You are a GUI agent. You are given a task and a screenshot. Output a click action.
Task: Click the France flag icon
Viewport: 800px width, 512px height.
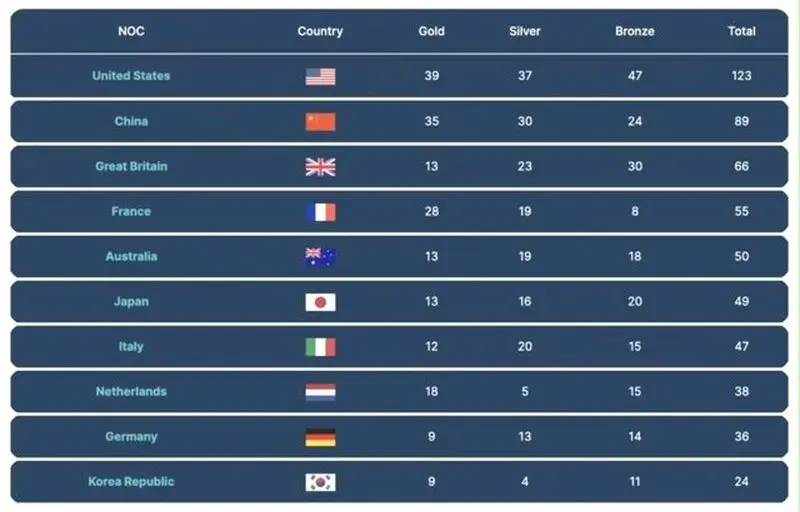[x=320, y=212]
